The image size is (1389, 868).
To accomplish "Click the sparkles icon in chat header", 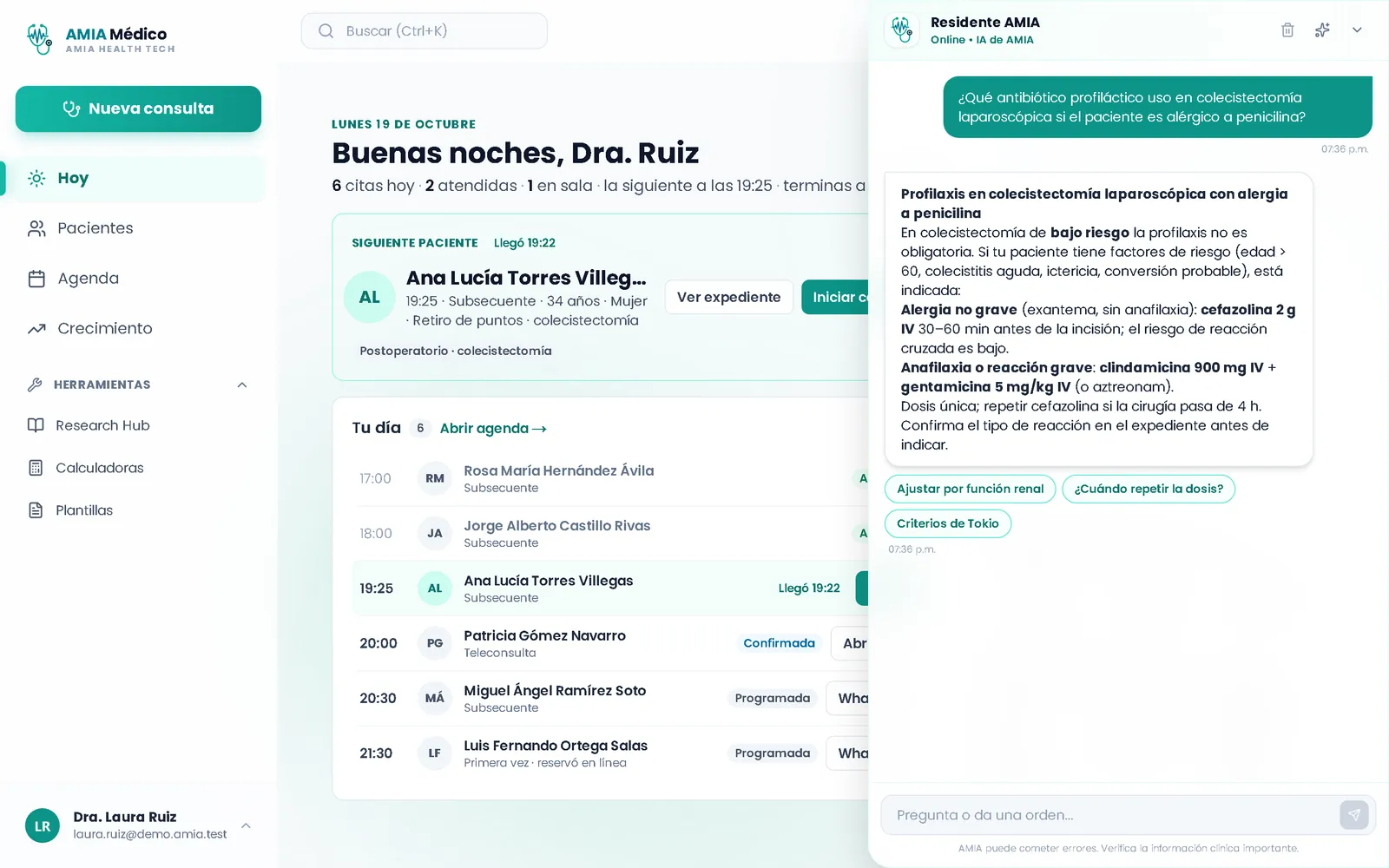I will tap(1322, 30).
